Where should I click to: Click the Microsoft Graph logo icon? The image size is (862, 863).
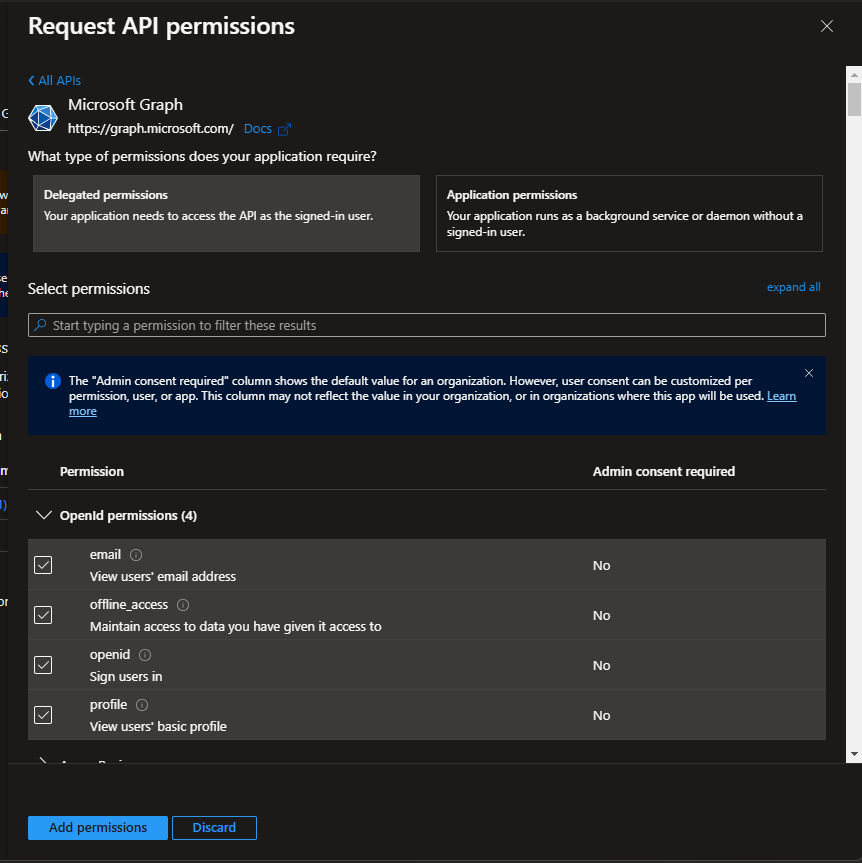[x=43, y=117]
